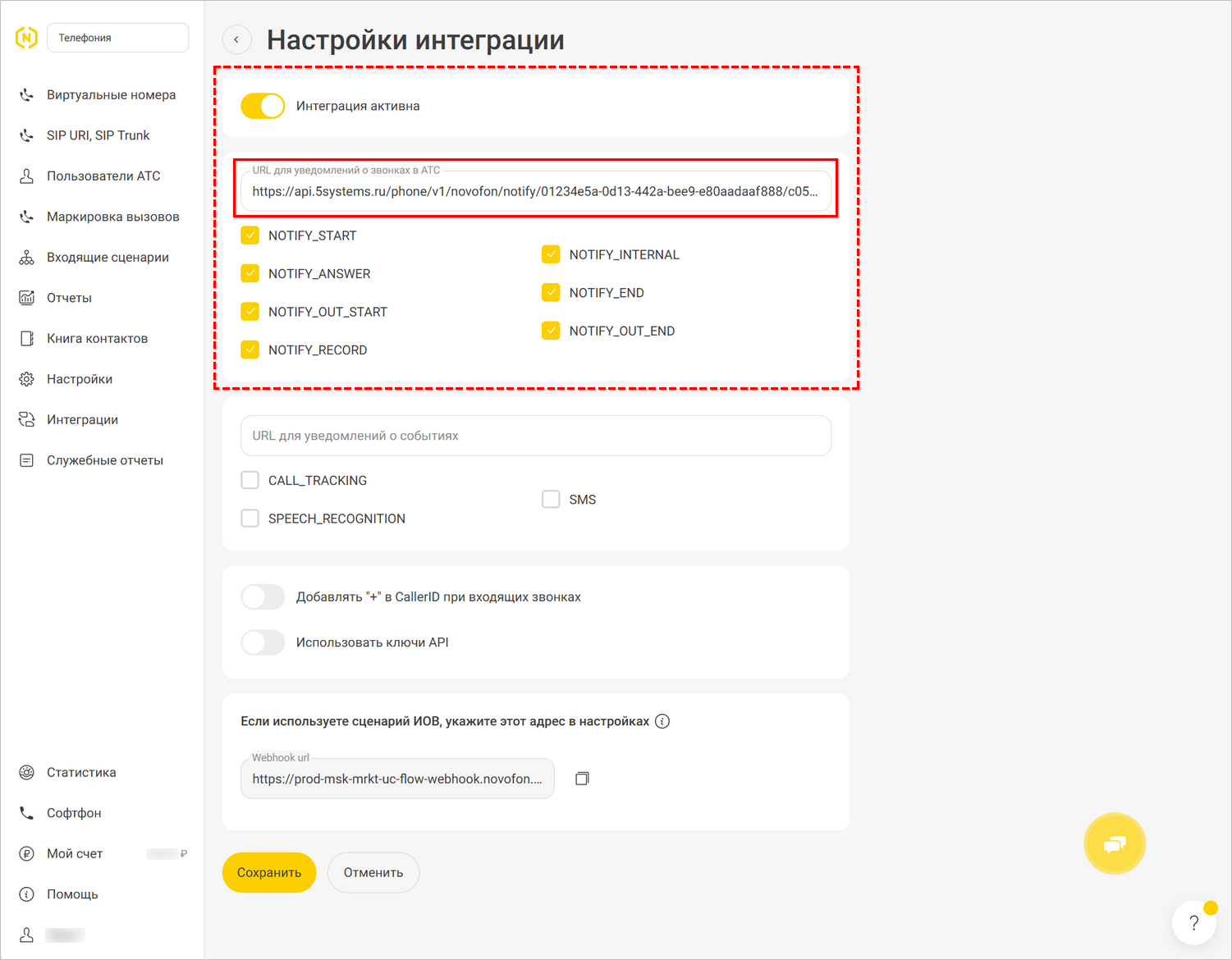Open Статистика via its chart icon
Screen dimensions: 1232x960
pos(26,771)
